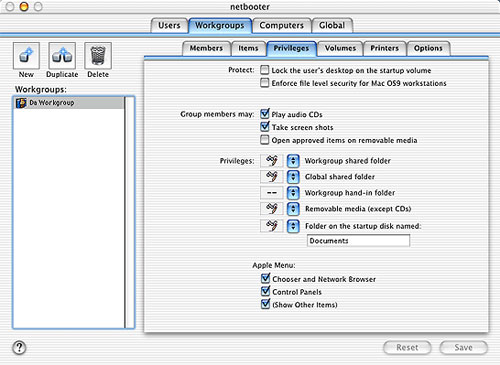
Task: Uncheck Control Panels in Apple Menu
Action: [x=265, y=291]
